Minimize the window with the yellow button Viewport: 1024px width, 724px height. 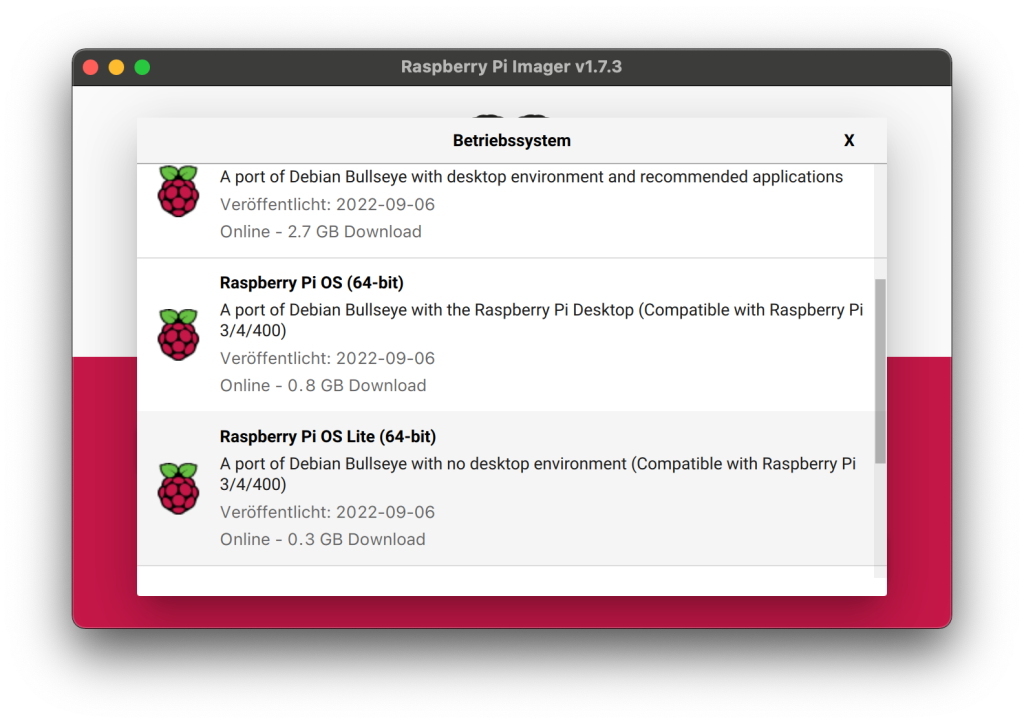click(116, 67)
